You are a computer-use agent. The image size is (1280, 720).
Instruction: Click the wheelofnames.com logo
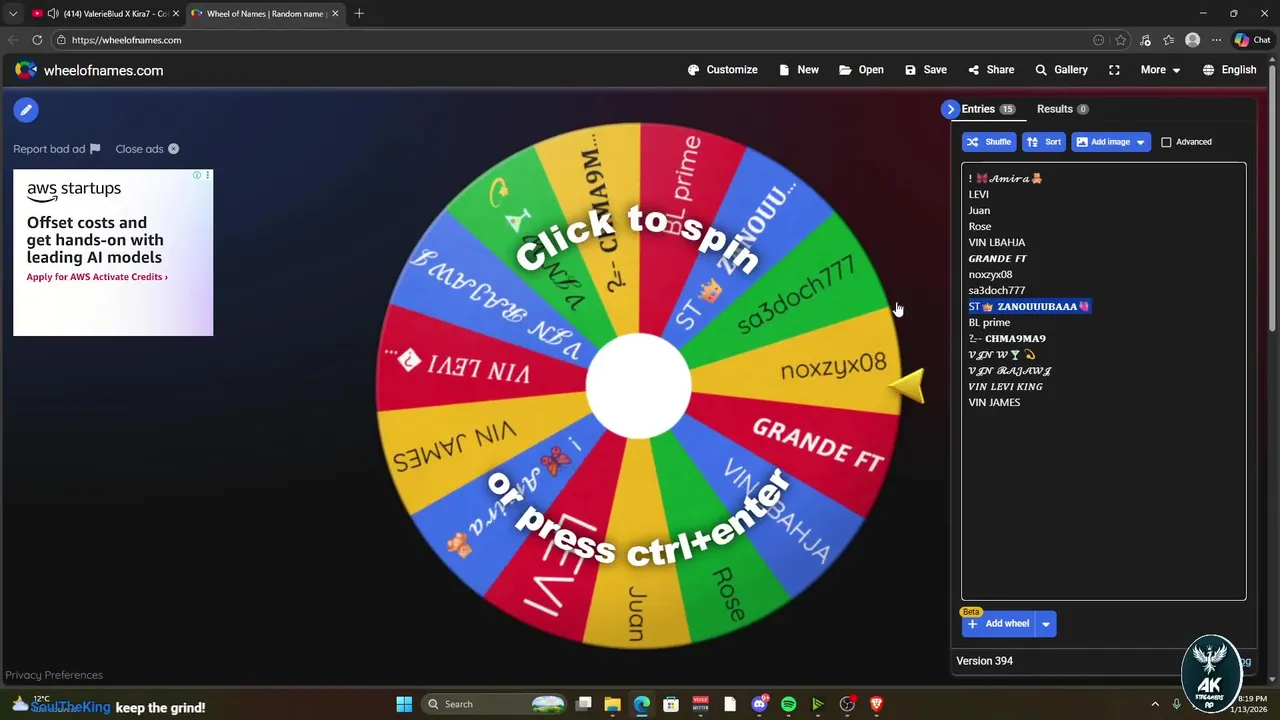point(89,70)
